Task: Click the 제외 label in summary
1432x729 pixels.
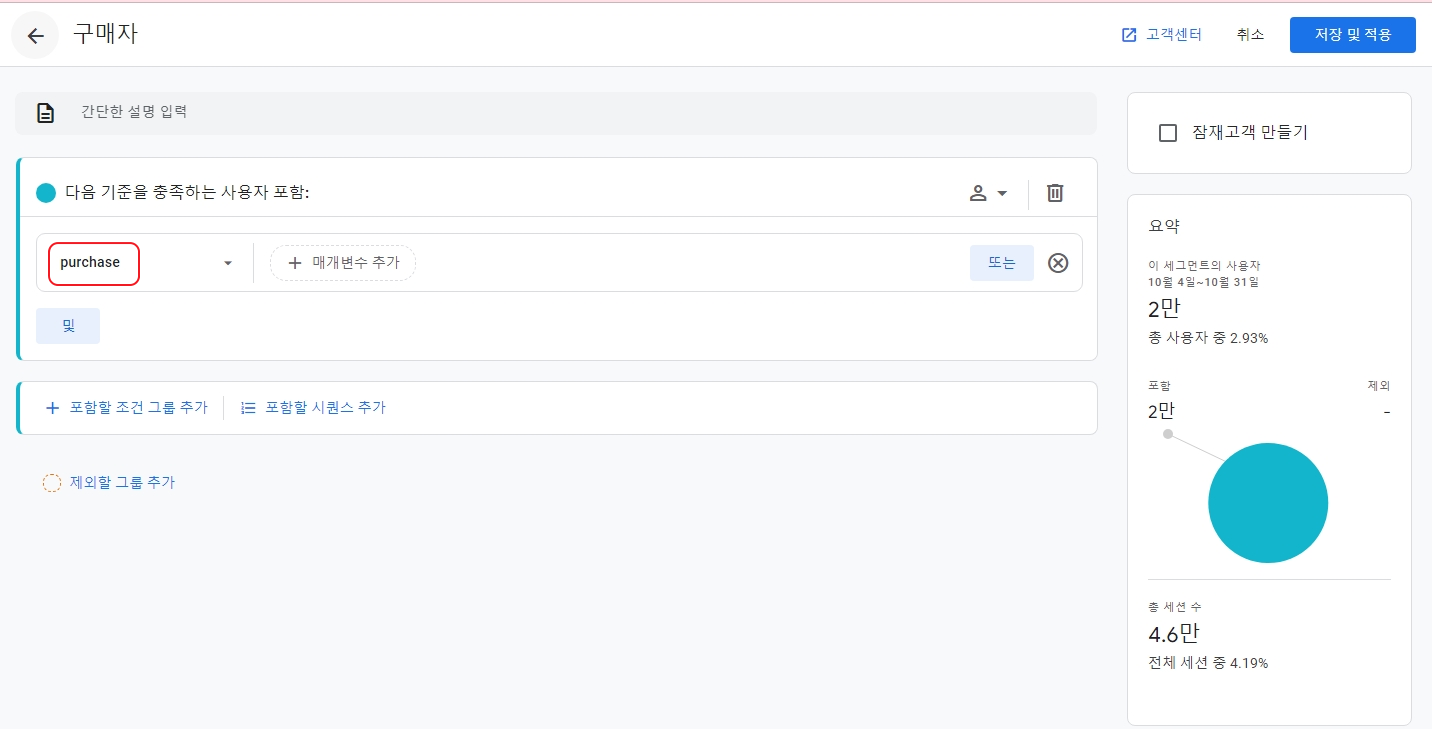Action: pos(1379,386)
